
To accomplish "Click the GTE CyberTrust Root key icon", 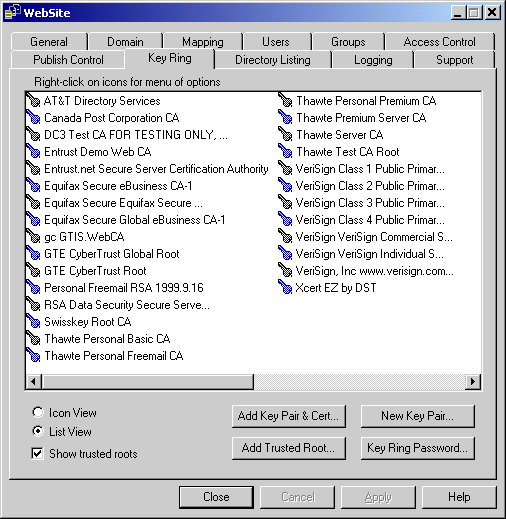I will point(33,270).
